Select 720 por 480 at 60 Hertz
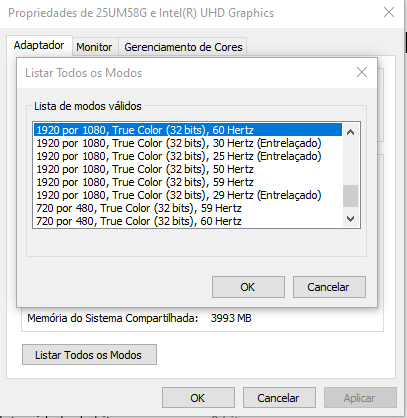 pos(188,221)
